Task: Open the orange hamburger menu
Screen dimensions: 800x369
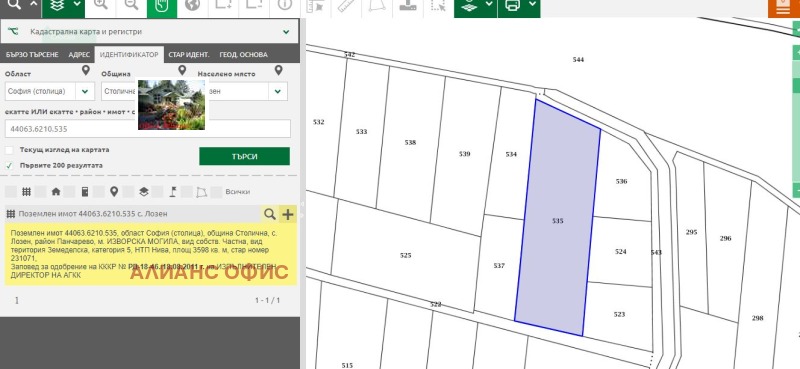Action: (783, 8)
